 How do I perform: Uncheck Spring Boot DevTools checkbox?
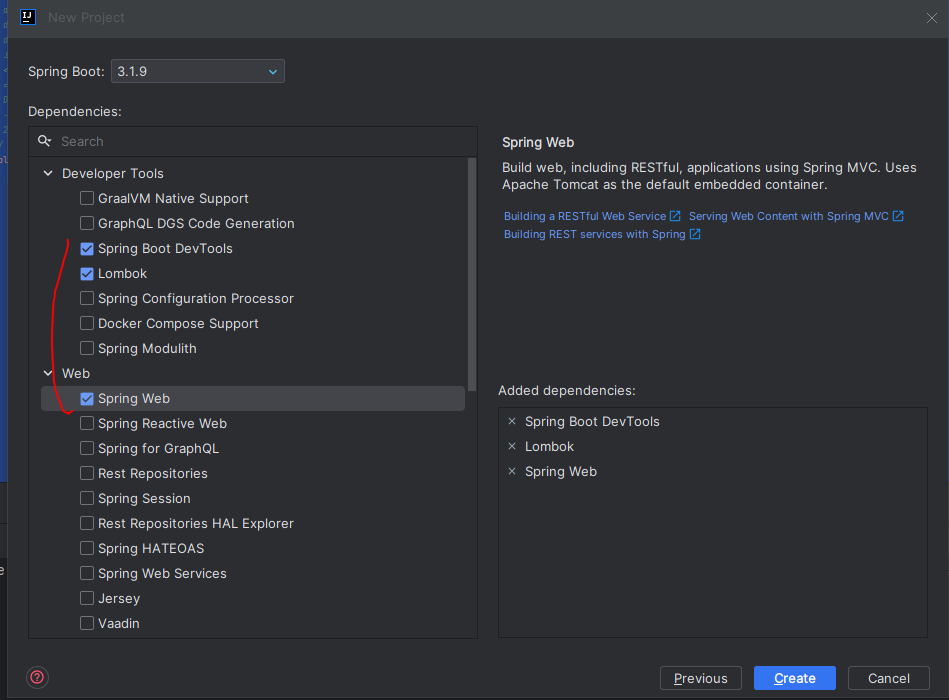click(x=87, y=249)
